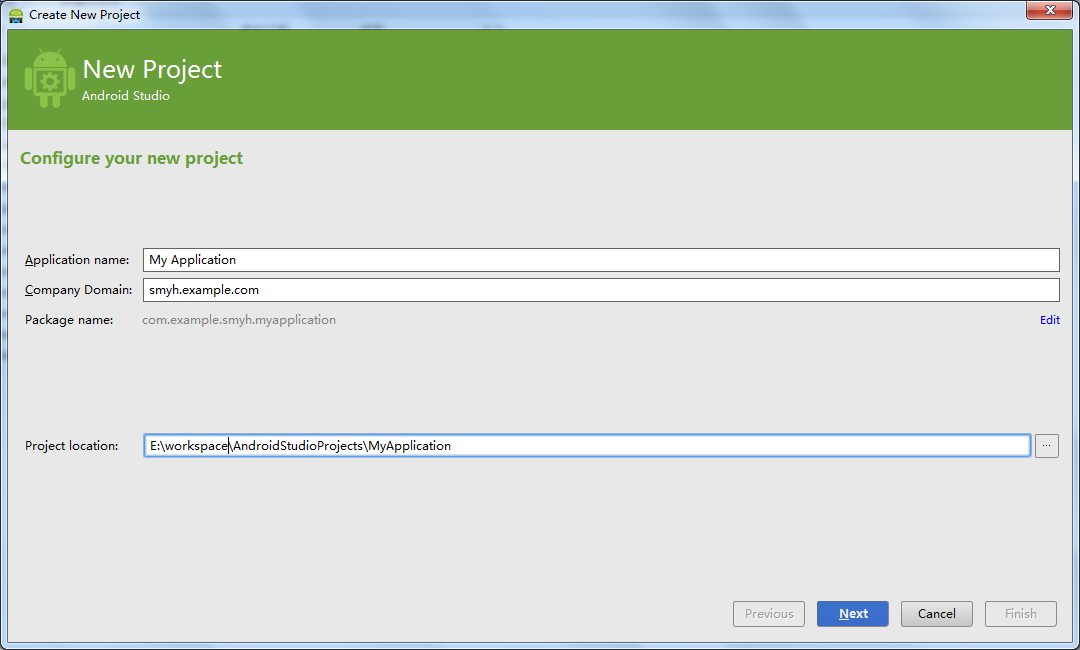Click the 'Configure your new project' heading
Screen dimensions: 1080x650
[132, 158]
